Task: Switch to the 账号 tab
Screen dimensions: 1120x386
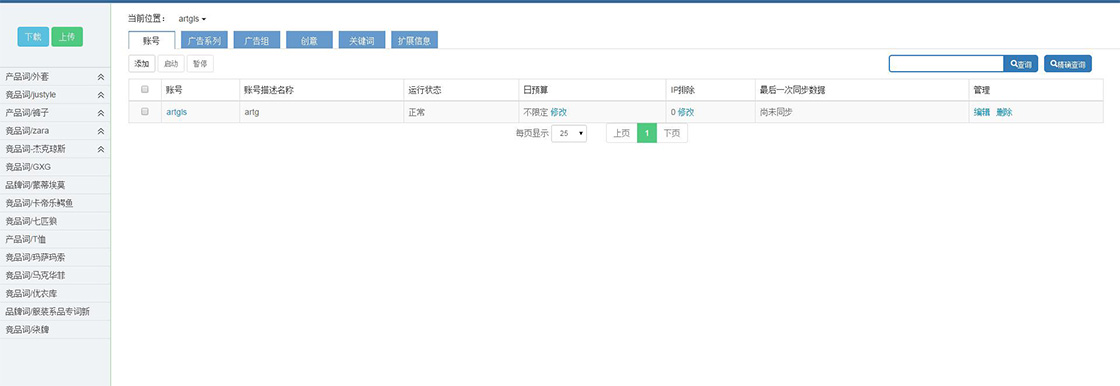Action: coord(151,41)
